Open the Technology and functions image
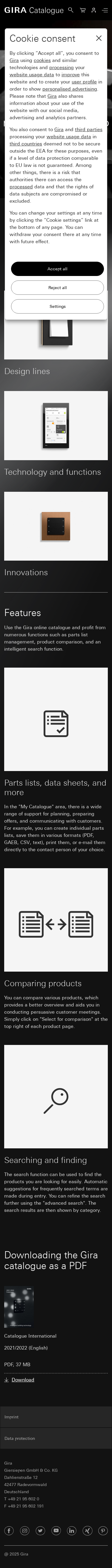Viewport: 112px width, 1568px height. coord(56,426)
